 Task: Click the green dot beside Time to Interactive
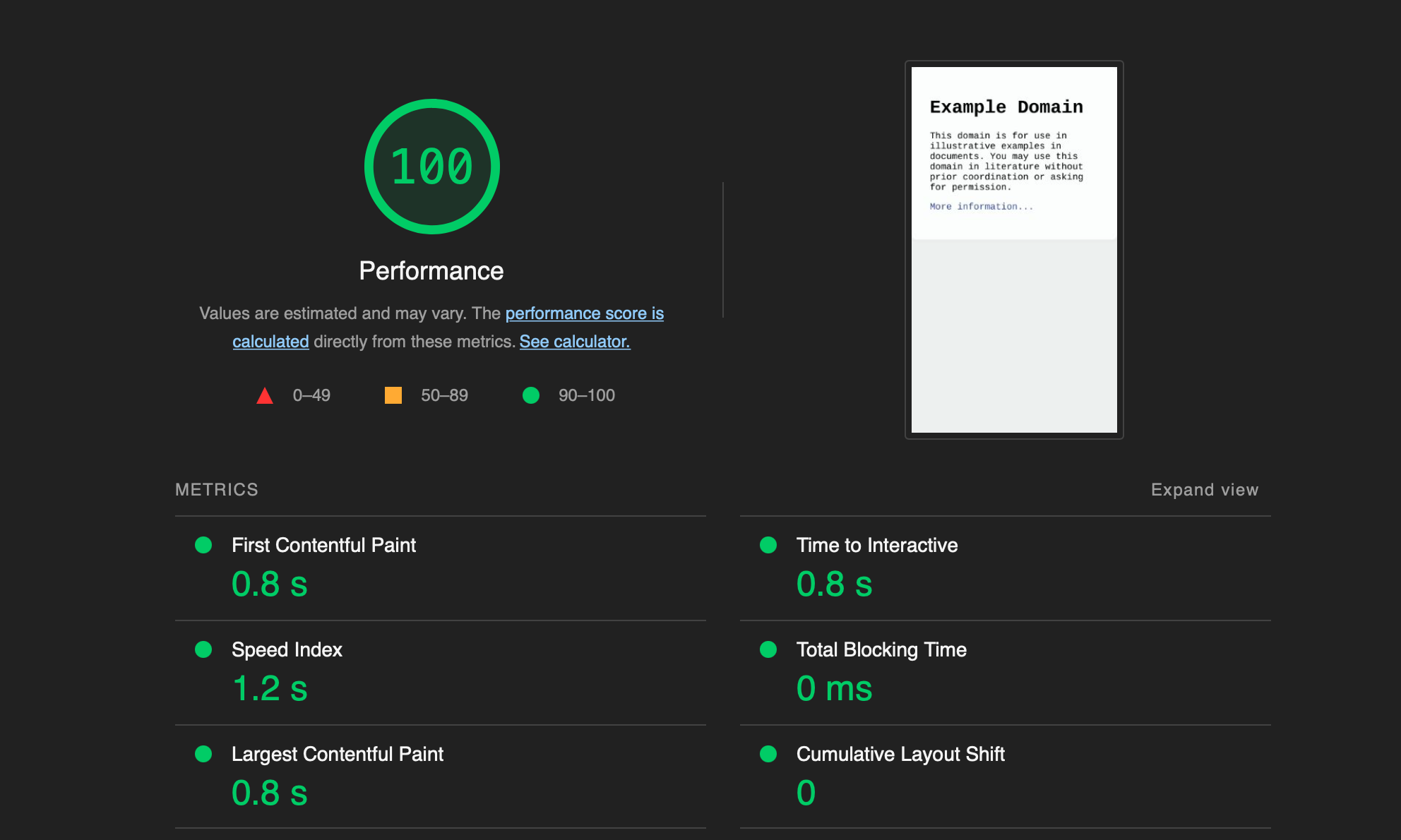pyautogui.click(x=768, y=545)
